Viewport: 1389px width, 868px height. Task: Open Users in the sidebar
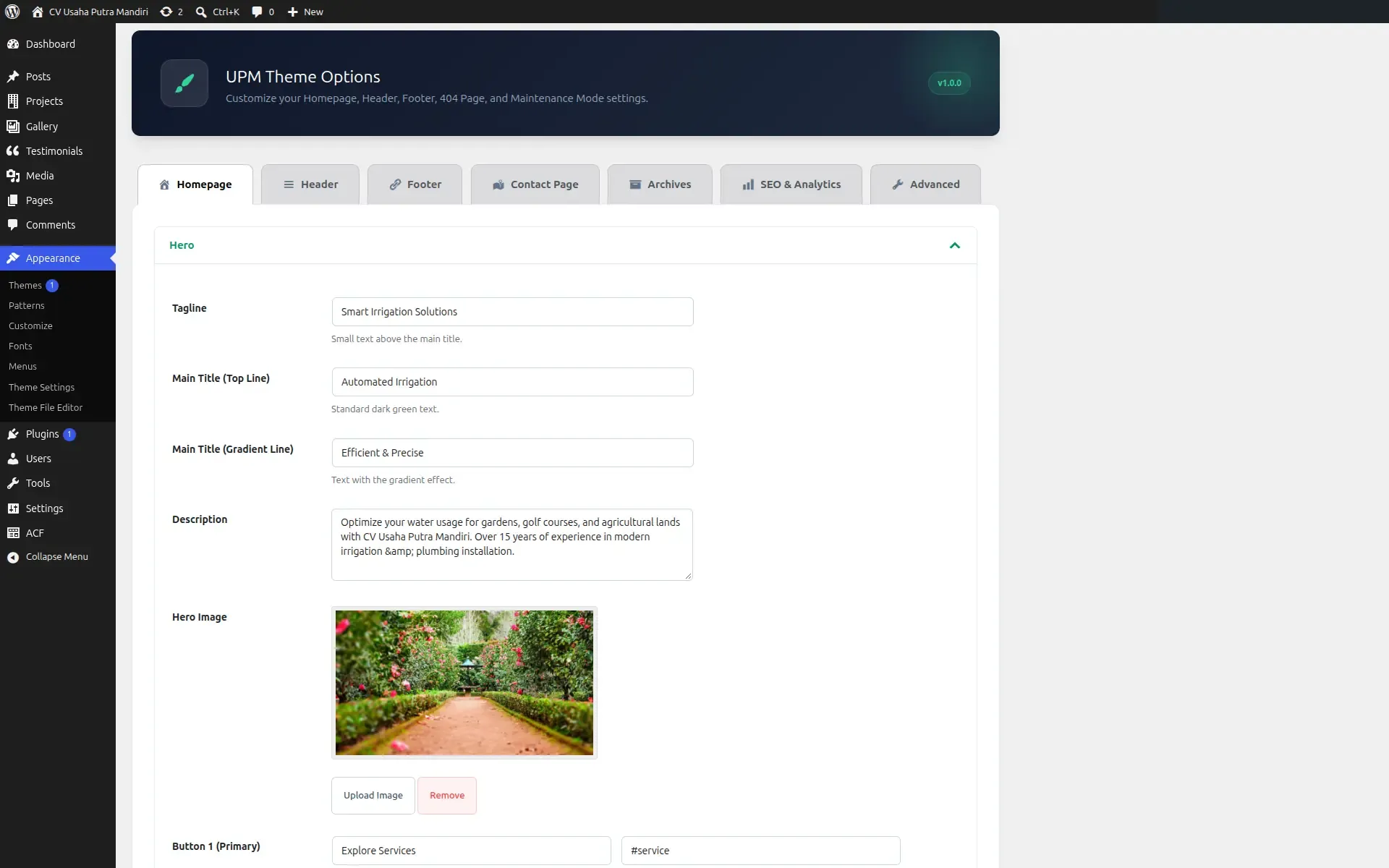coord(58,459)
